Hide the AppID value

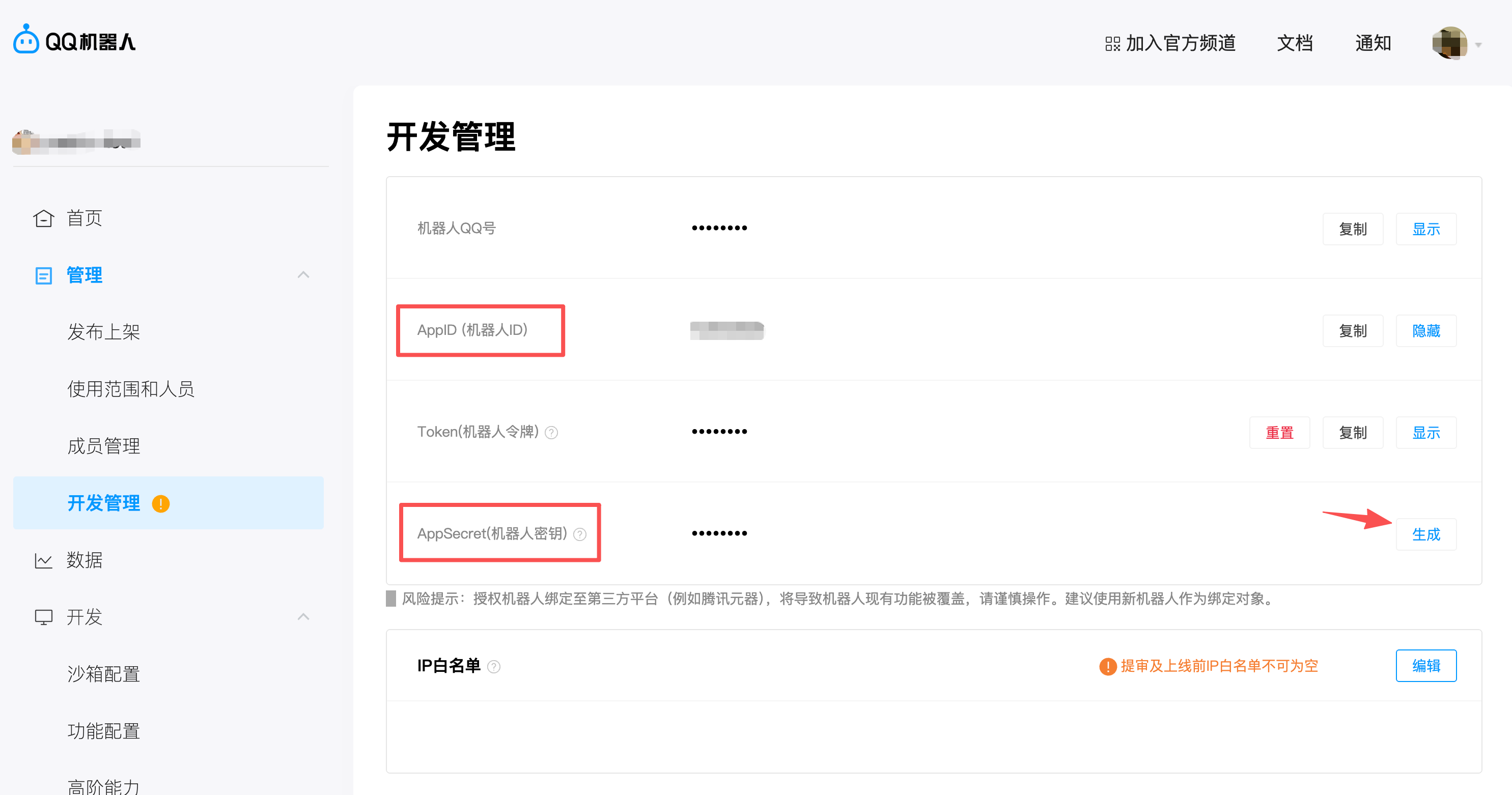tap(1426, 330)
